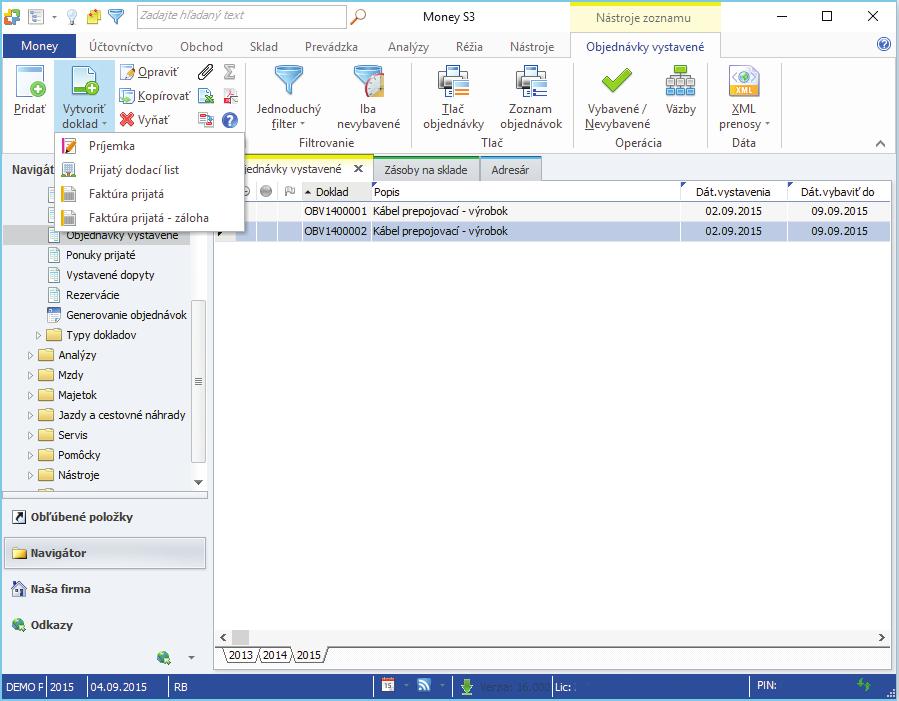
Task: Click the PDF export icon
Action: pyautogui.click(x=230, y=96)
